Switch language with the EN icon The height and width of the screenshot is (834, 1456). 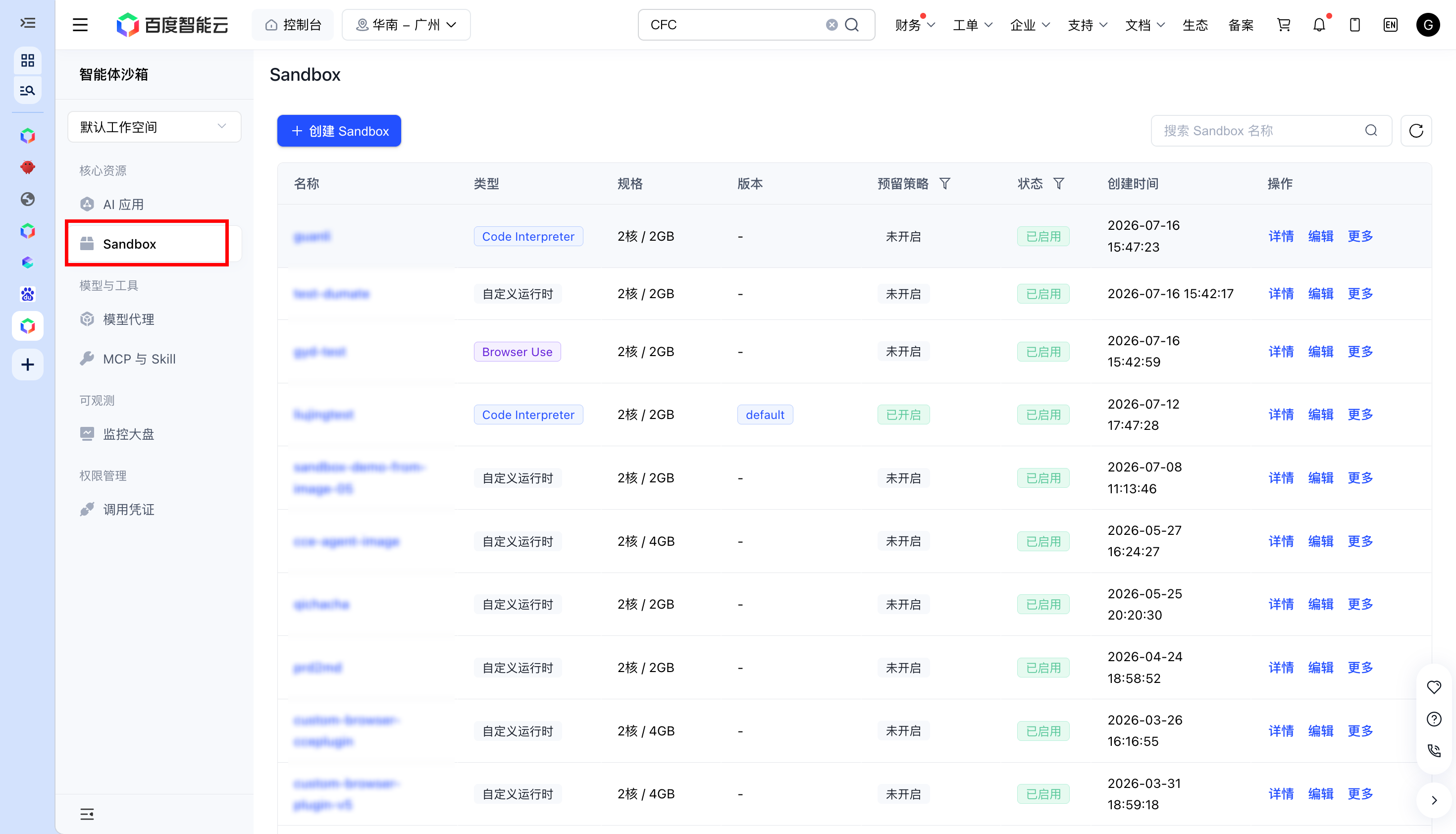click(x=1390, y=25)
